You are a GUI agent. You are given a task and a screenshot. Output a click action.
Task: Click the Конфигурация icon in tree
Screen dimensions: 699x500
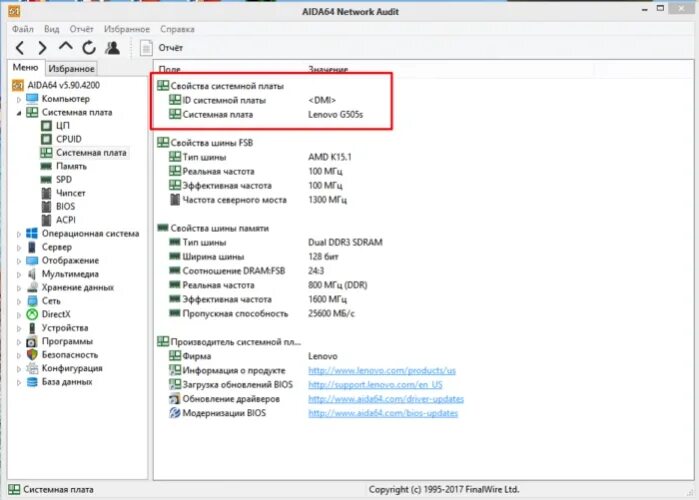[32, 368]
